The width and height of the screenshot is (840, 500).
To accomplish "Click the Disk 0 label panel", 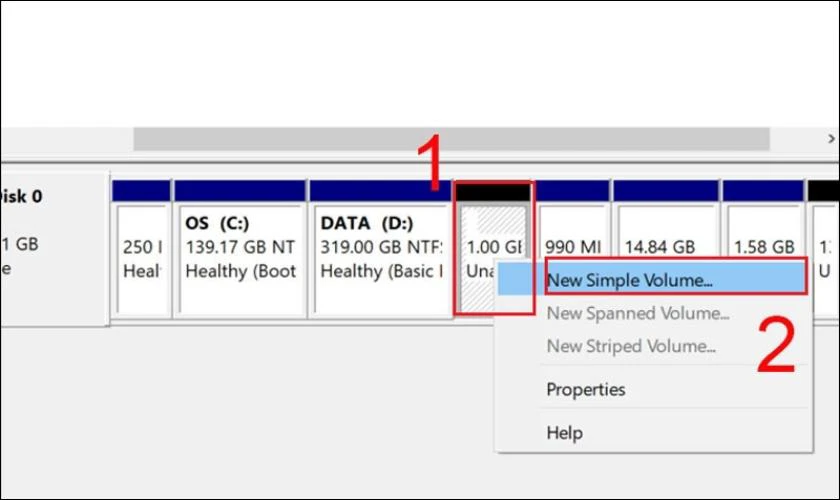I will tap(54, 249).
